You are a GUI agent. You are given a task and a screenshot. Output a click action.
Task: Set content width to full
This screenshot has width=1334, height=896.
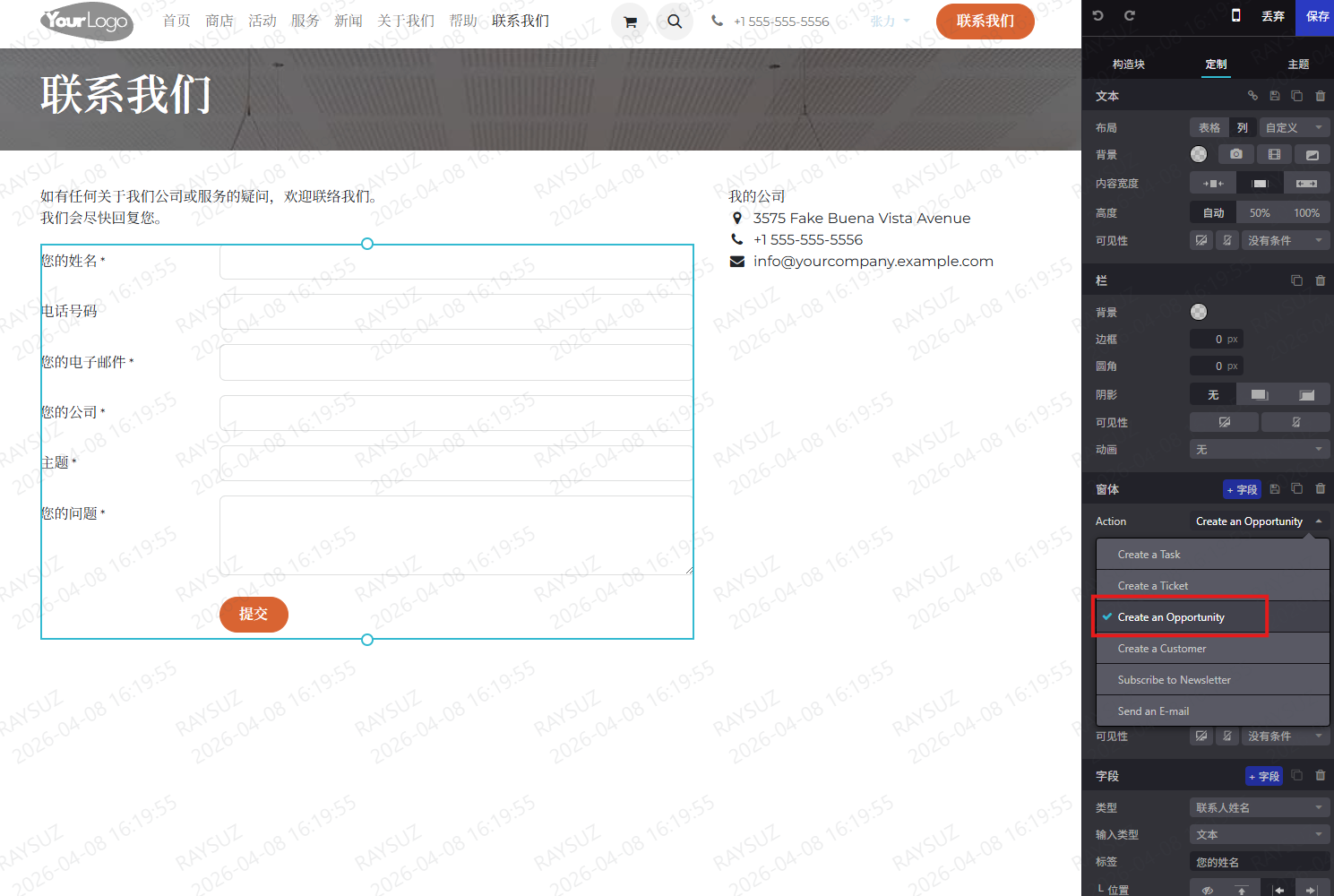tap(1306, 184)
